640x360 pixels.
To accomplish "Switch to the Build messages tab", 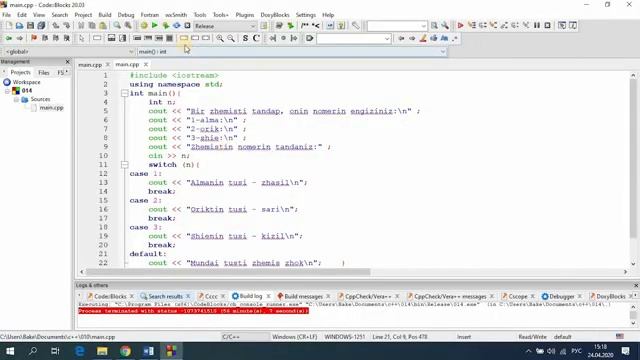I will [x=303, y=296].
